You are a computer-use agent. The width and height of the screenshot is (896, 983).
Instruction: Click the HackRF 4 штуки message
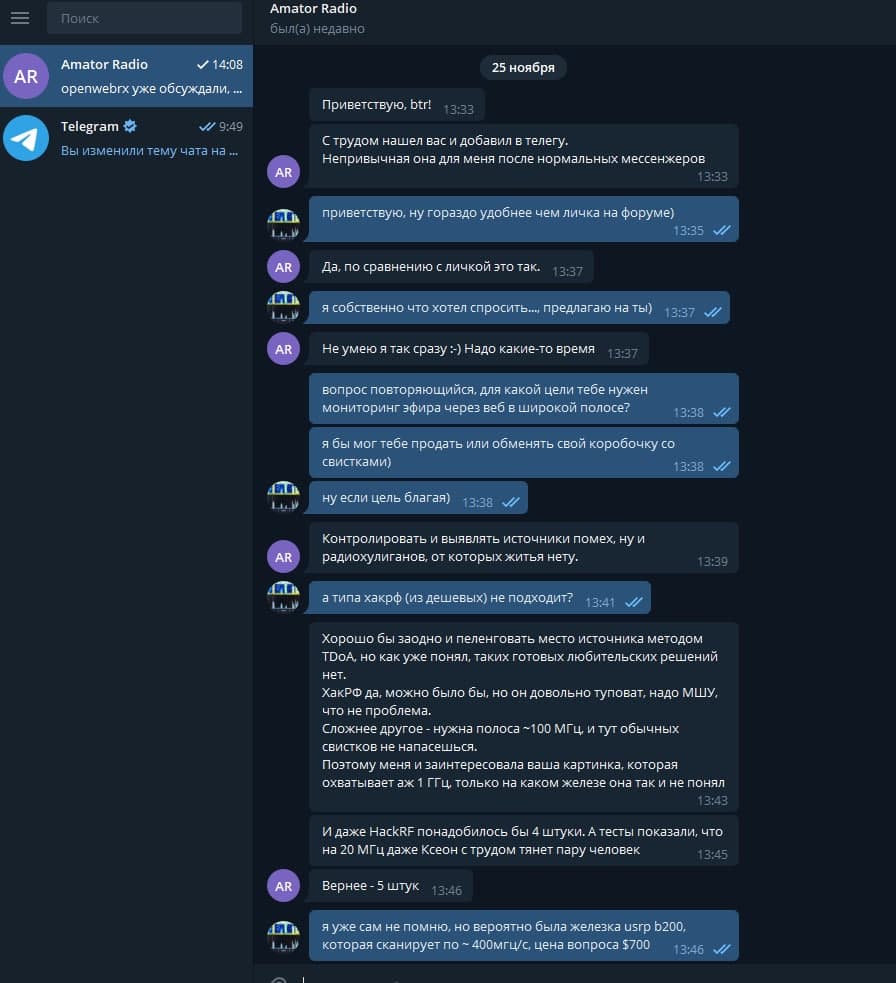[524, 841]
